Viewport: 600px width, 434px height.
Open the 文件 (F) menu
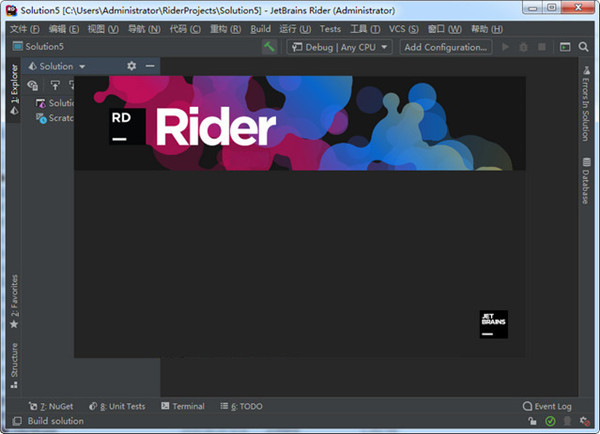point(25,29)
